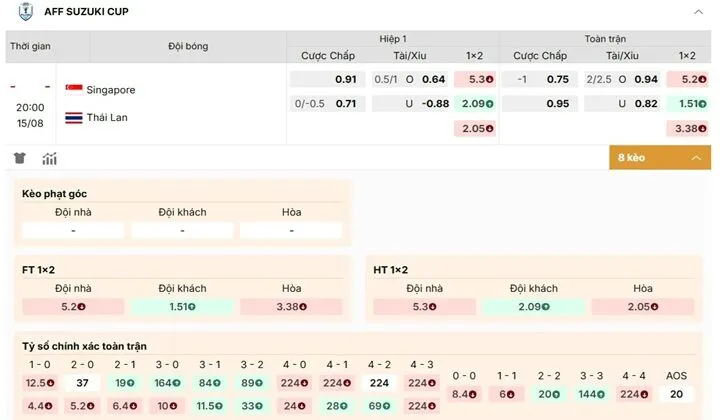This screenshot has height=420, width=720.
Task: Choose correct score 2-2 odds 20
Action: click(549, 394)
